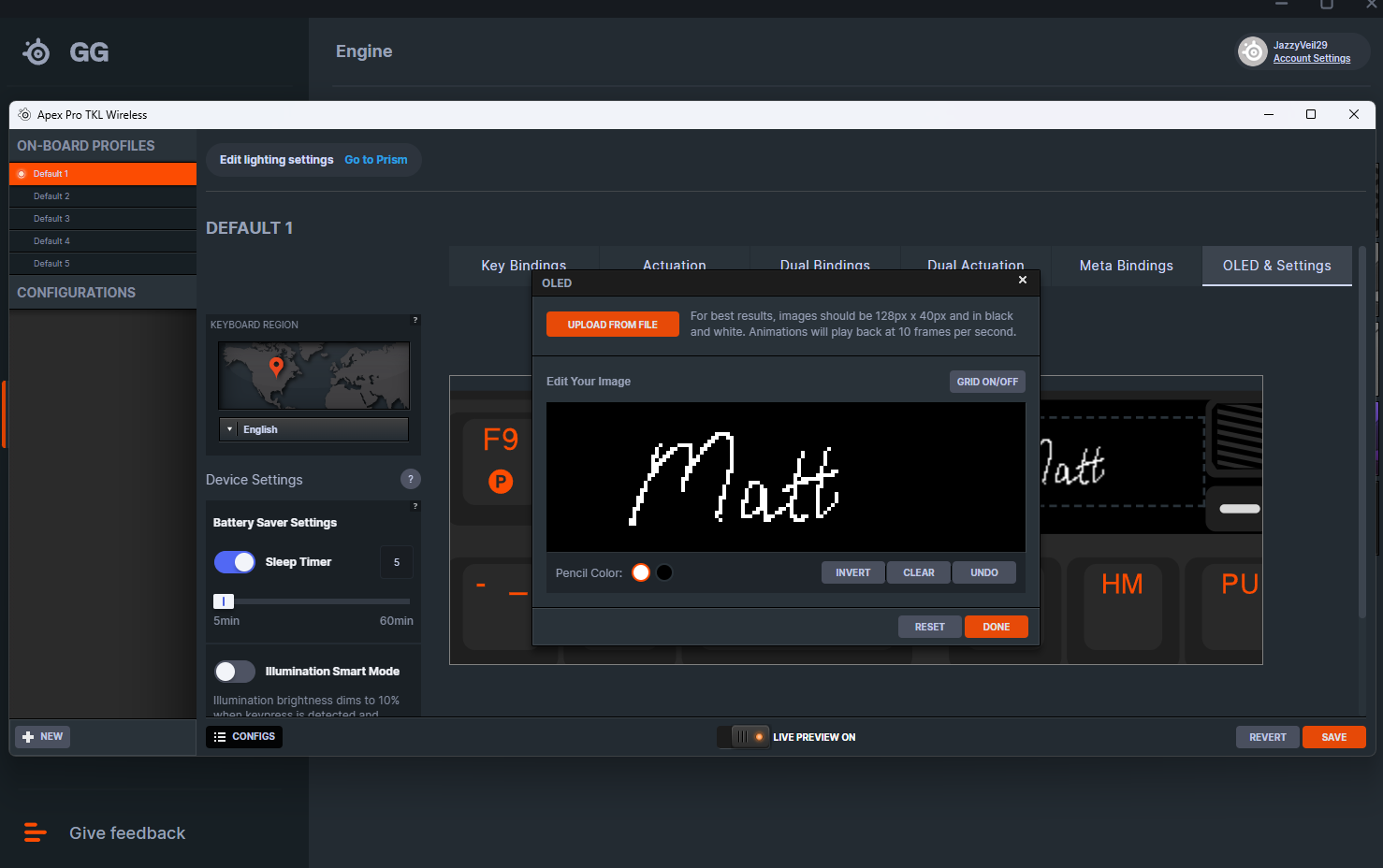Image resolution: width=1383 pixels, height=868 pixels.
Task: Click Upload From File button
Action: pos(612,325)
